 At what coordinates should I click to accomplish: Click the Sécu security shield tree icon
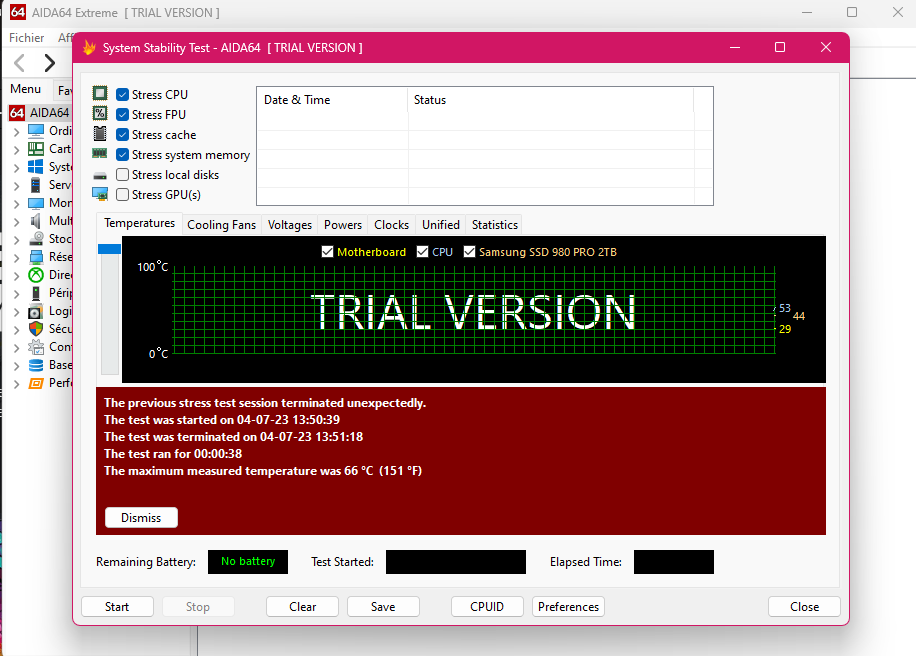point(36,329)
